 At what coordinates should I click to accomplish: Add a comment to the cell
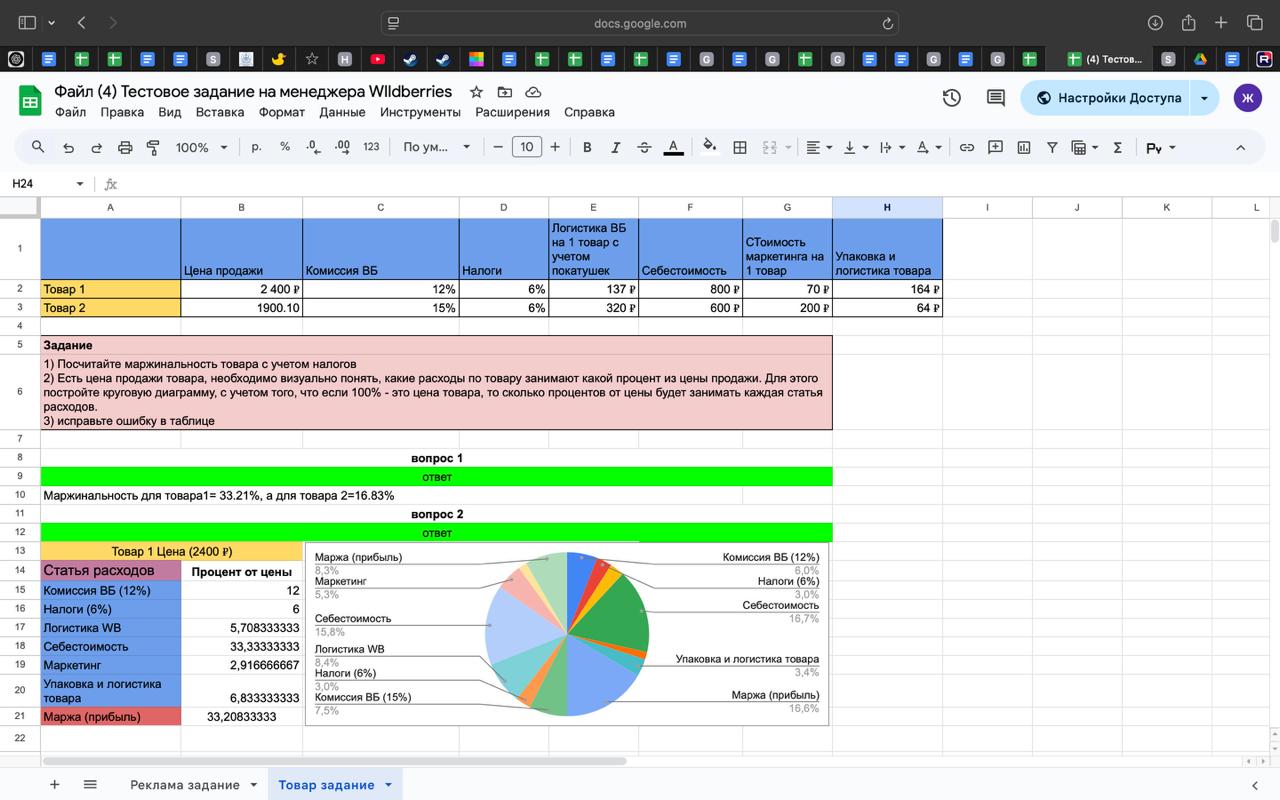995,147
